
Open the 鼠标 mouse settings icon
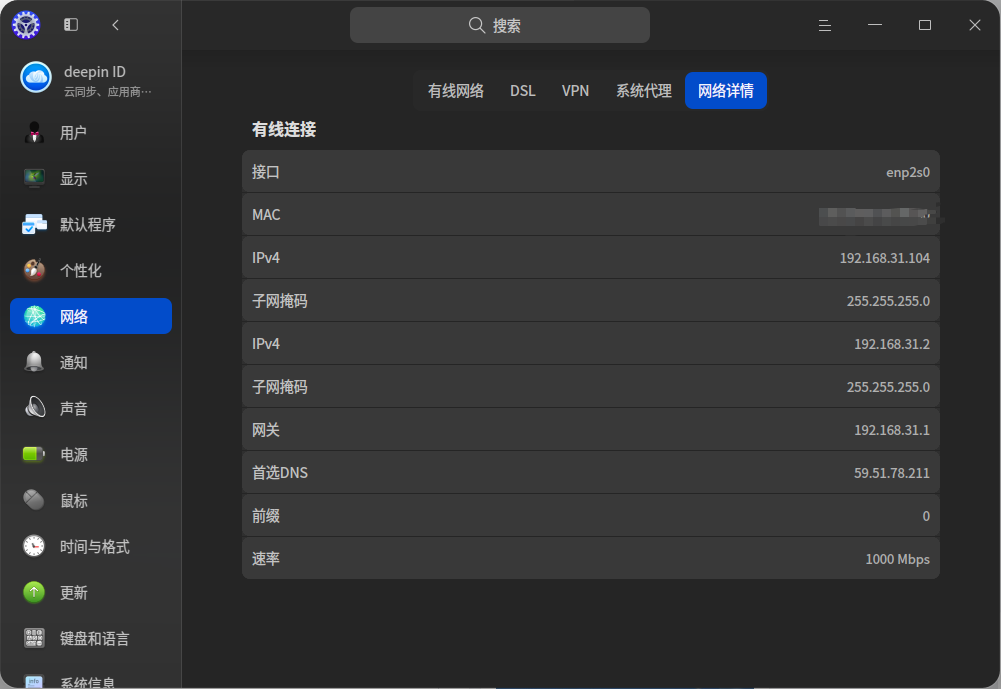click(34, 500)
